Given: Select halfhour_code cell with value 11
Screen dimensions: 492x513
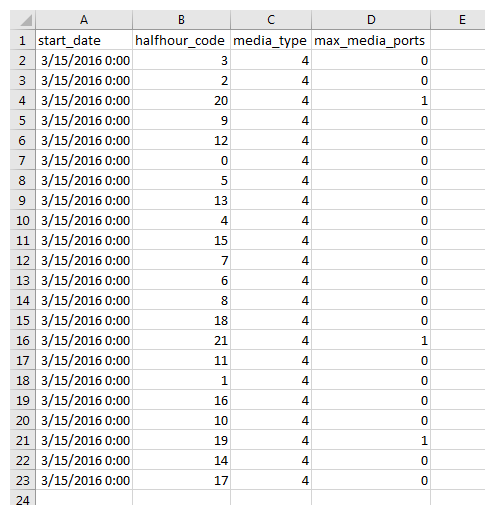Looking at the screenshot, I should (181, 360).
